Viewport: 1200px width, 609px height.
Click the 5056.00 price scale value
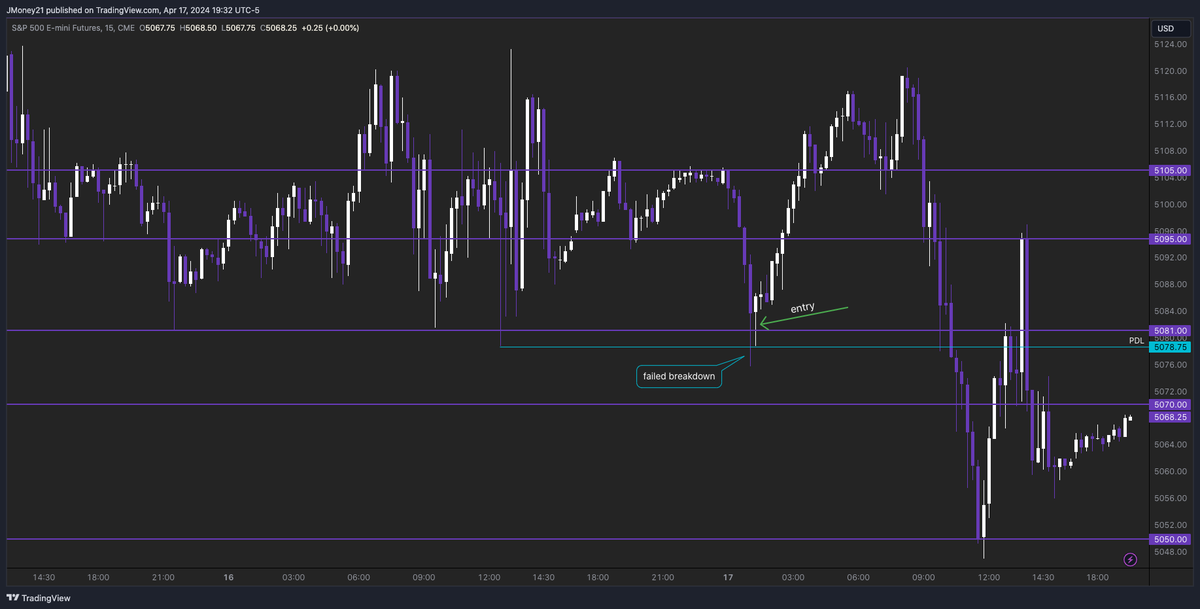(1169, 498)
